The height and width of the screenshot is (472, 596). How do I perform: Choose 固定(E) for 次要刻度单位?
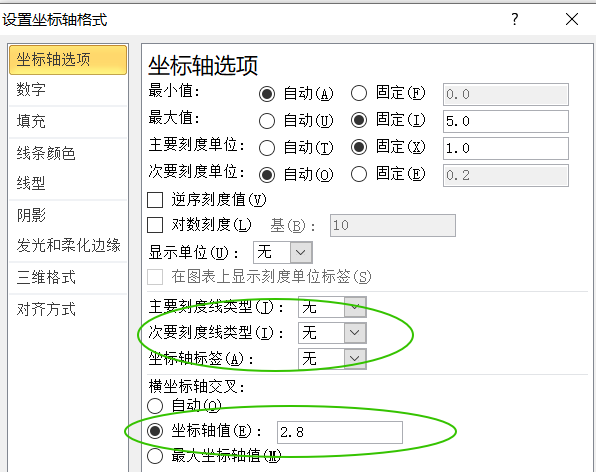point(358,174)
